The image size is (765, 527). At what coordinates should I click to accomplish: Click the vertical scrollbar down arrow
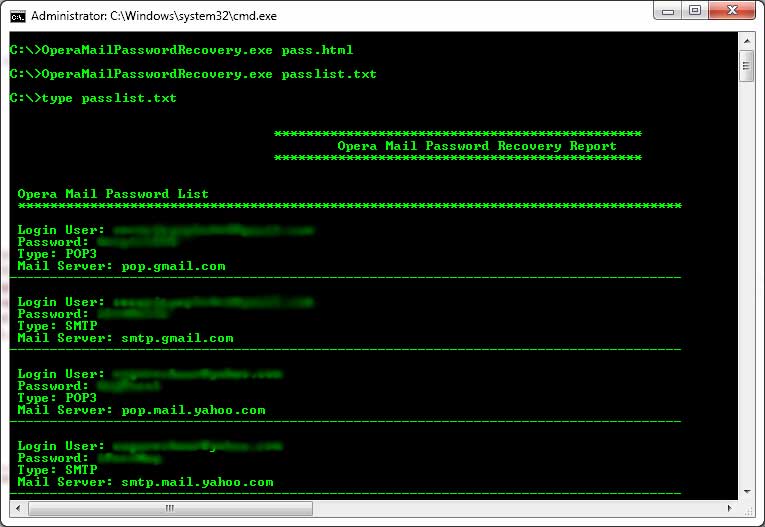point(746,490)
